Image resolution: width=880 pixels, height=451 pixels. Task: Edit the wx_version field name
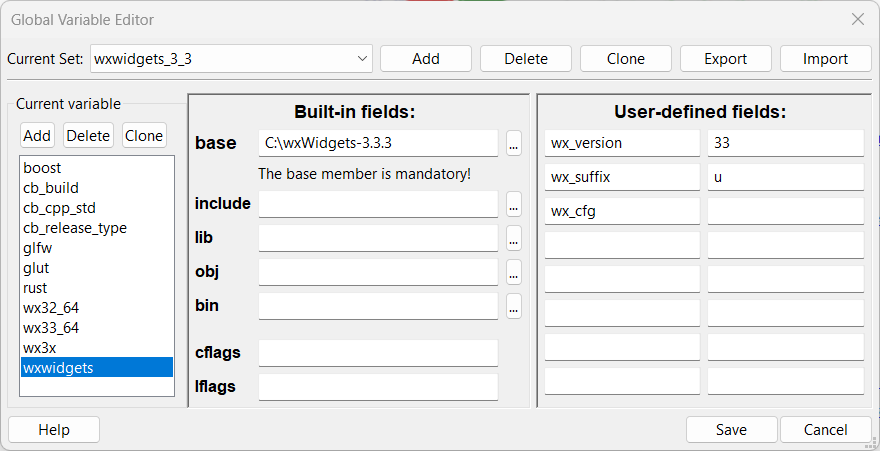click(622, 143)
